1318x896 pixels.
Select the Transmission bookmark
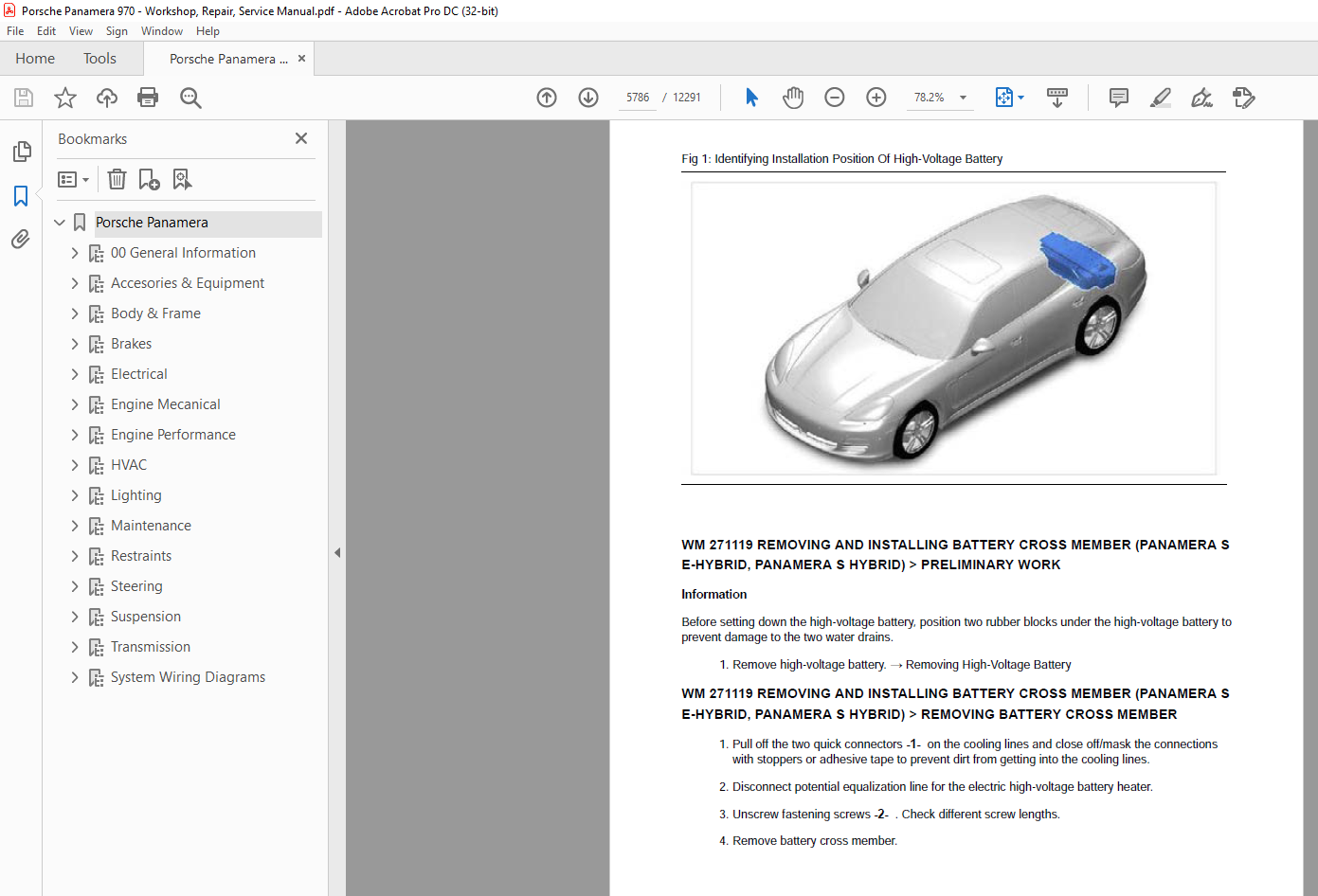(x=151, y=647)
